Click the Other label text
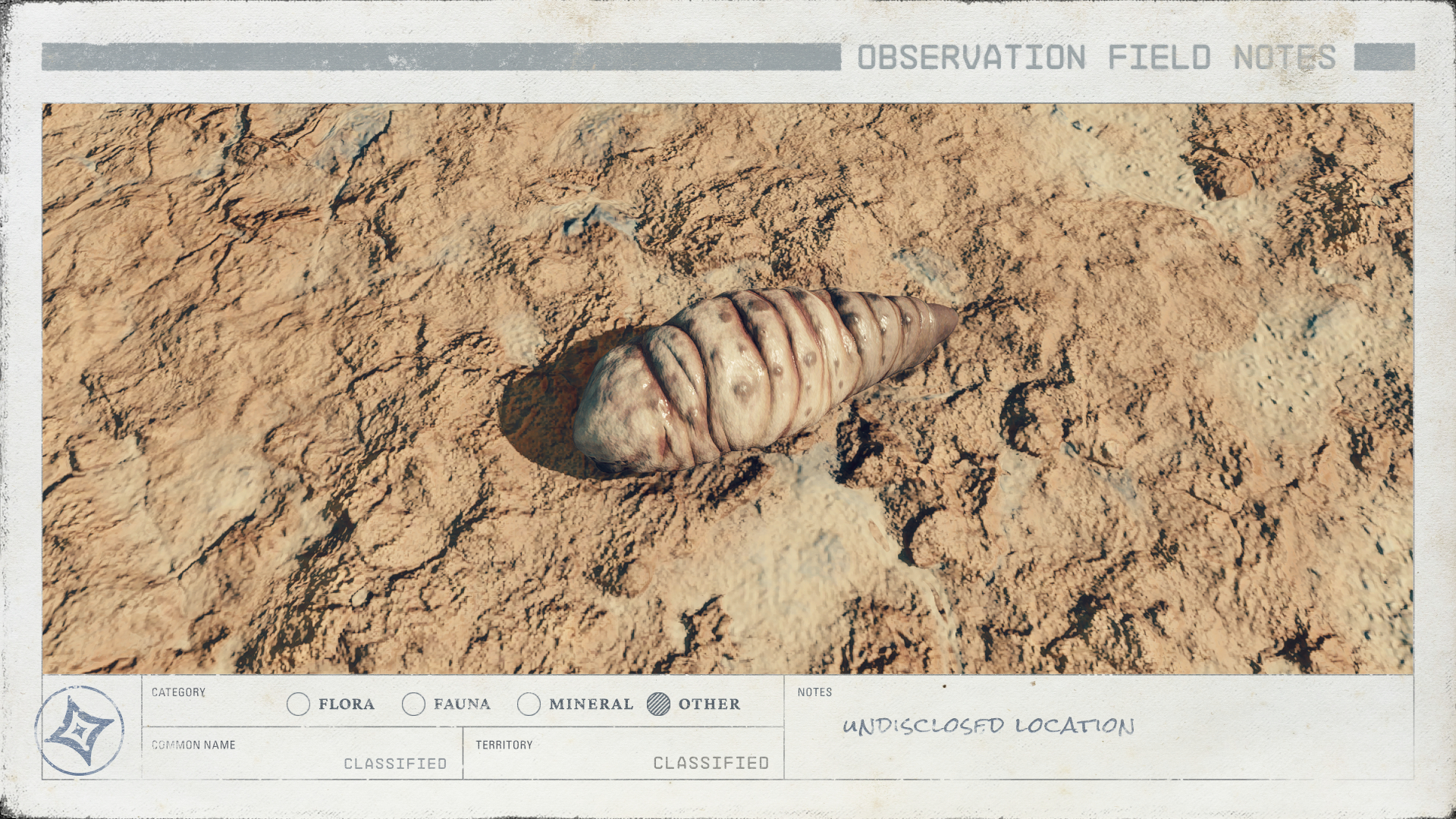This screenshot has height=819, width=1456. pos(709,704)
